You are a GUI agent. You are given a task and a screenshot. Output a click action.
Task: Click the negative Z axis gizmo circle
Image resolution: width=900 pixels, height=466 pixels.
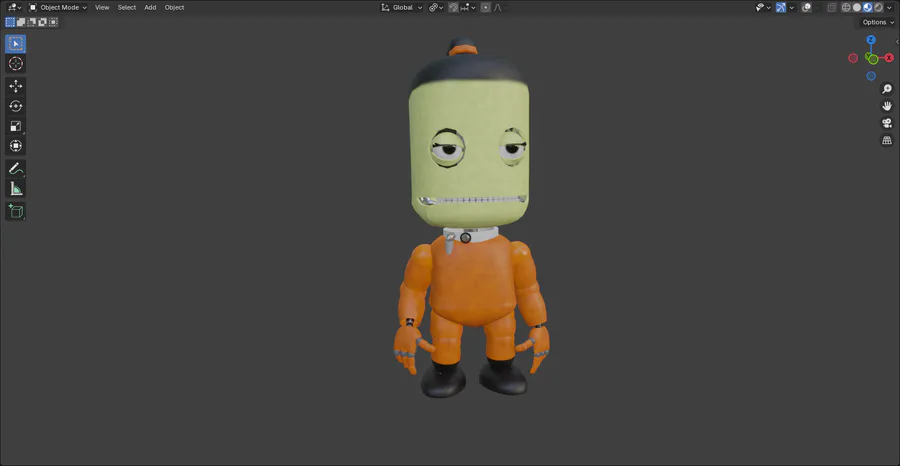coord(871,76)
